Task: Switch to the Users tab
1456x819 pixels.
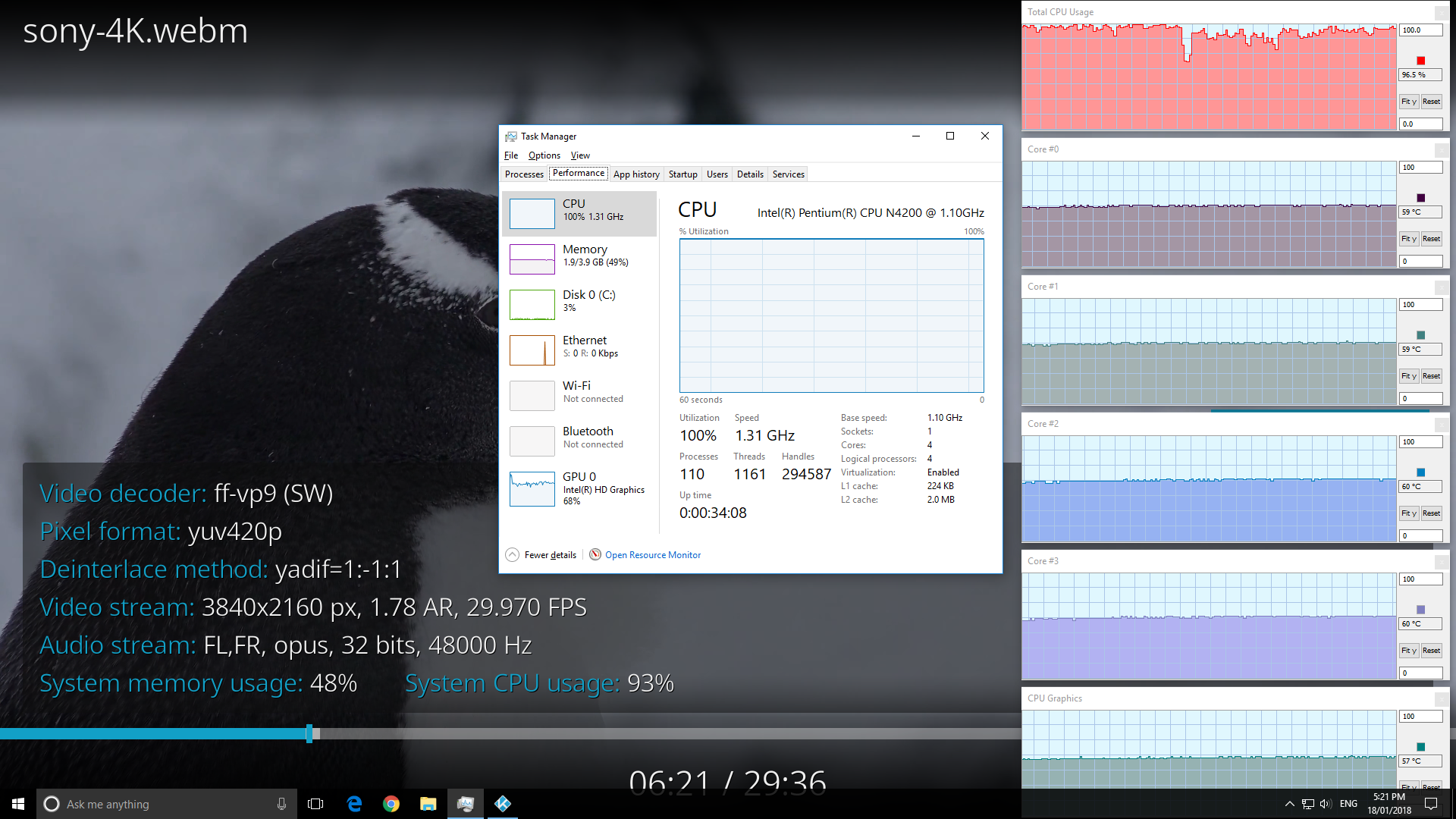Action: point(717,174)
